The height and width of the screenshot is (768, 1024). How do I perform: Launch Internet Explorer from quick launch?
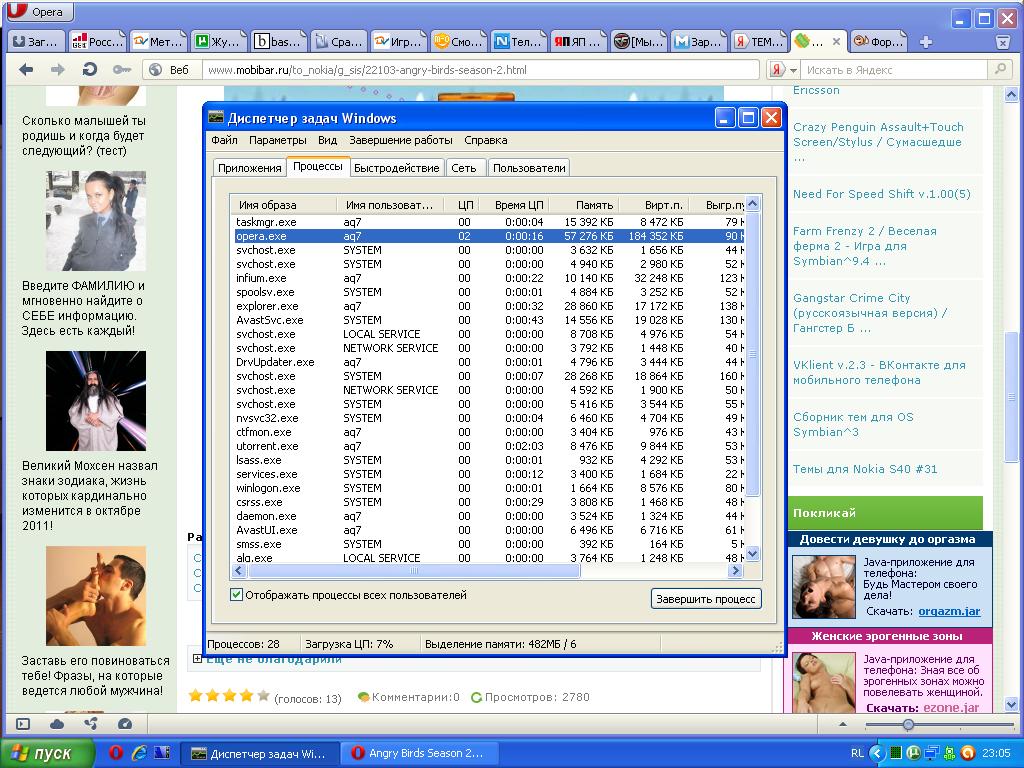(138, 753)
